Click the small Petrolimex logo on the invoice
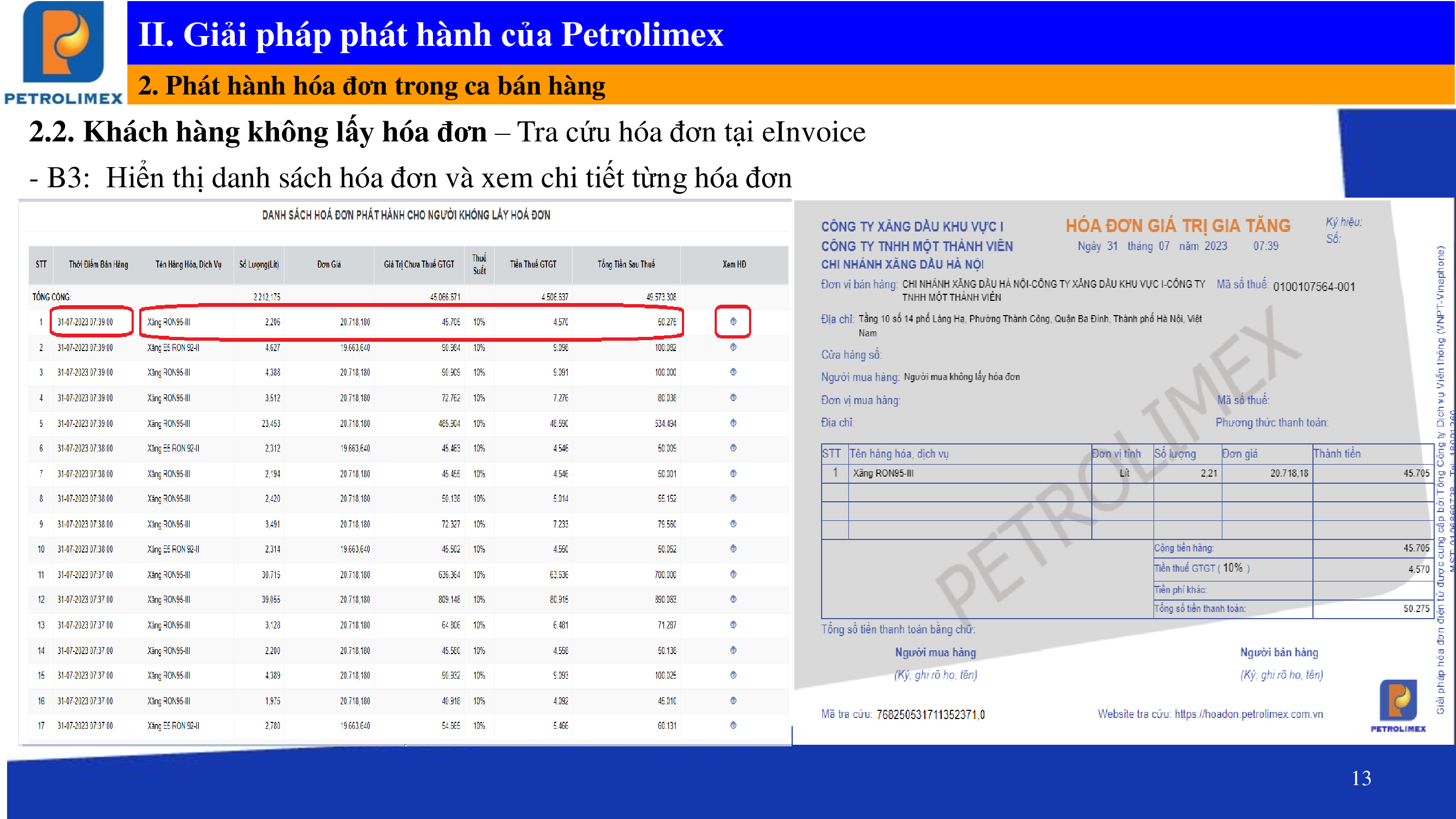Image resolution: width=1456 pixels, height=819 pixels. coord(1398,706)
